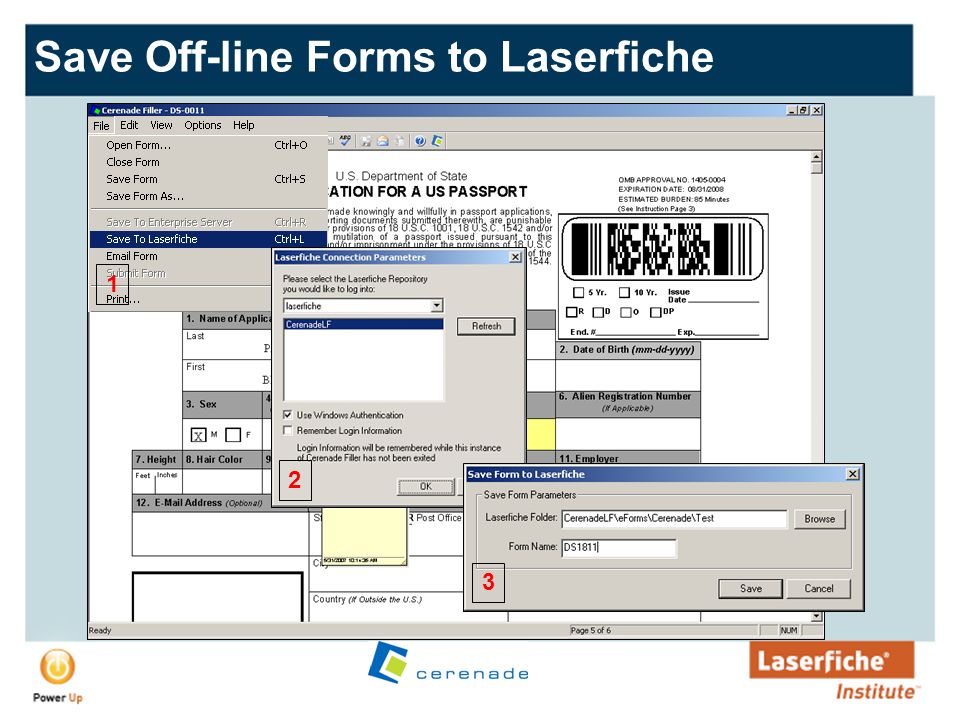
Task: Open the Help menu
Action: tap(244, 125)
